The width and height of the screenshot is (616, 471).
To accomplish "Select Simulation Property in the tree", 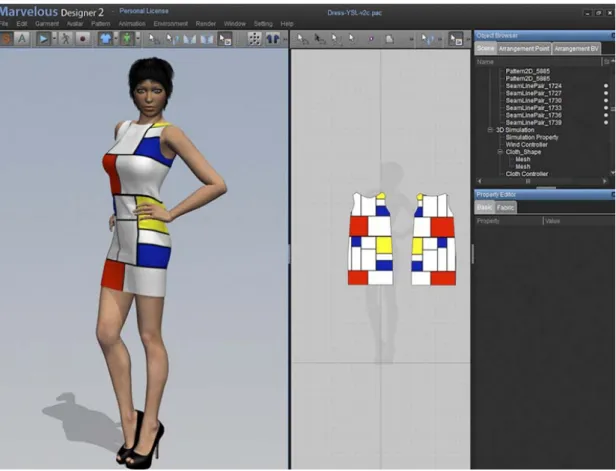I will click(x=532, y=137).
